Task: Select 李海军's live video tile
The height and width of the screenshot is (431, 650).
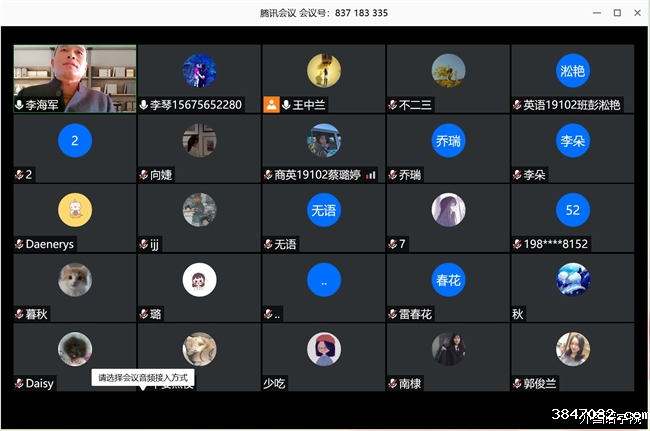Action: pos(75,79)
